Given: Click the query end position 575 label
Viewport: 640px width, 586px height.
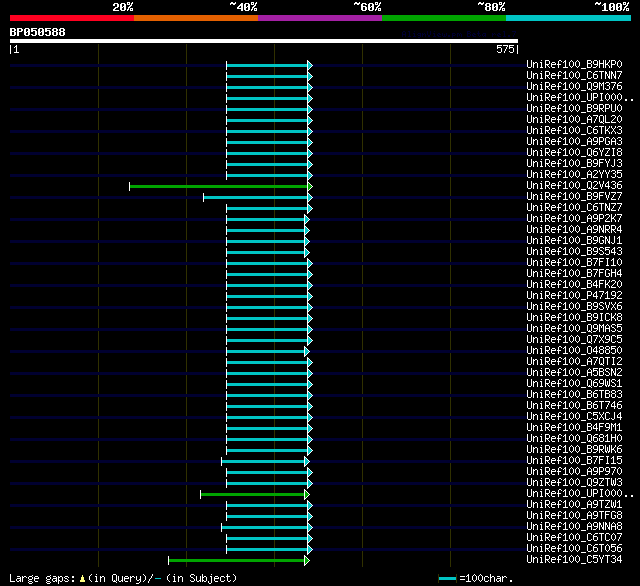Looking at the screenshot, I should tap(505, 49).
